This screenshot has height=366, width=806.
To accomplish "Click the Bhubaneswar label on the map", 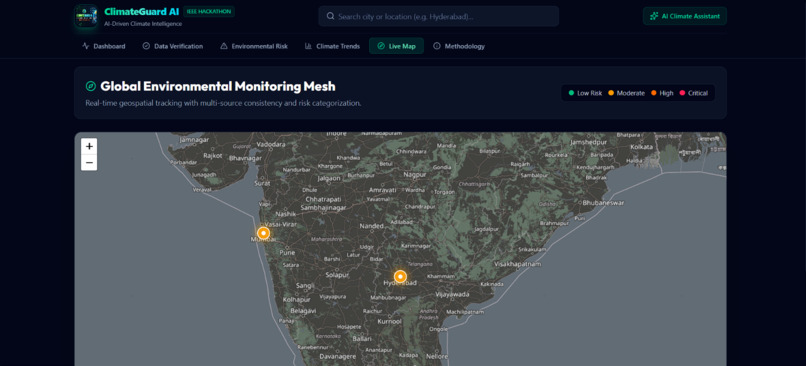I will [x=602, y=203].
